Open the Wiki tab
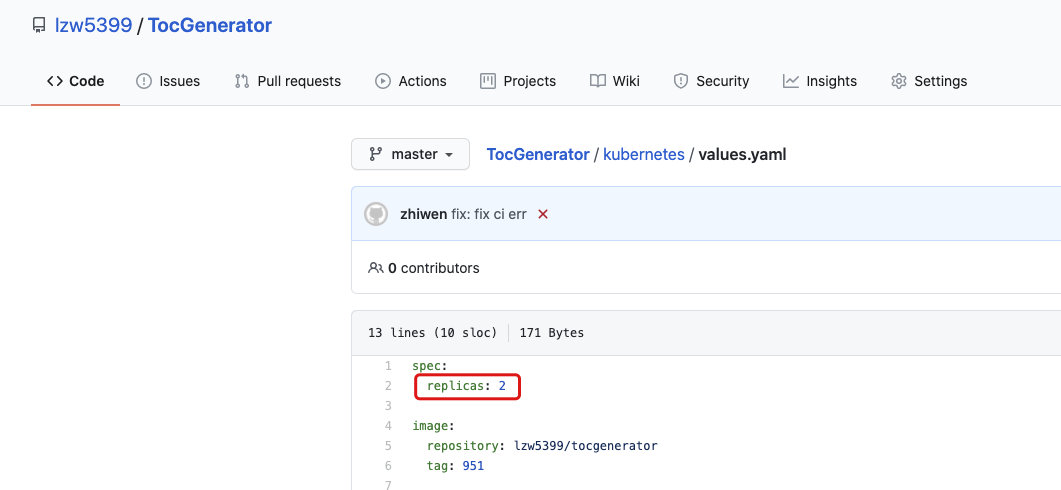This screenshot has width=1061, height=490. click(x=614, y=81)
